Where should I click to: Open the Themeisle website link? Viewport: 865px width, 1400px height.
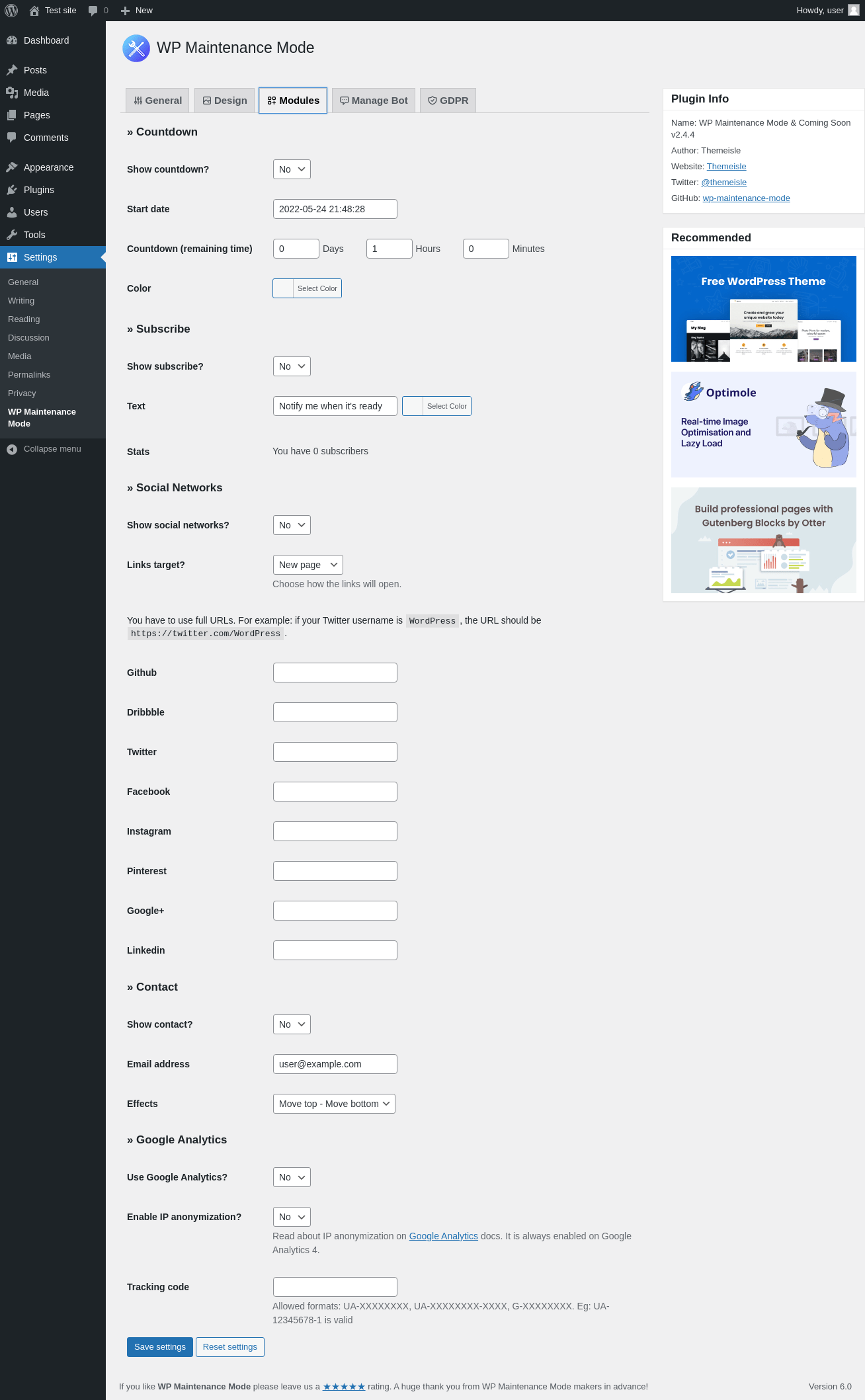pyautogui.click(x=726, y=167)
